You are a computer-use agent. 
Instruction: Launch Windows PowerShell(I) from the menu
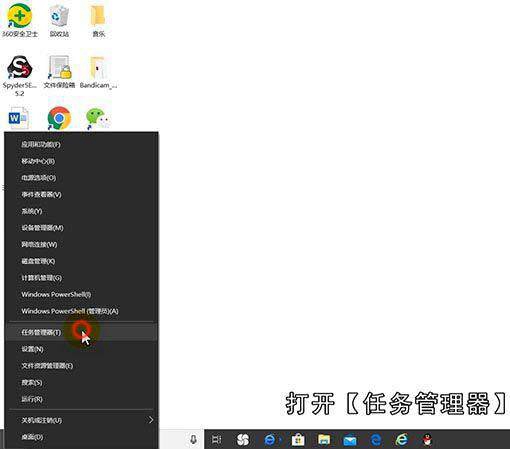(x=81, y=294)
